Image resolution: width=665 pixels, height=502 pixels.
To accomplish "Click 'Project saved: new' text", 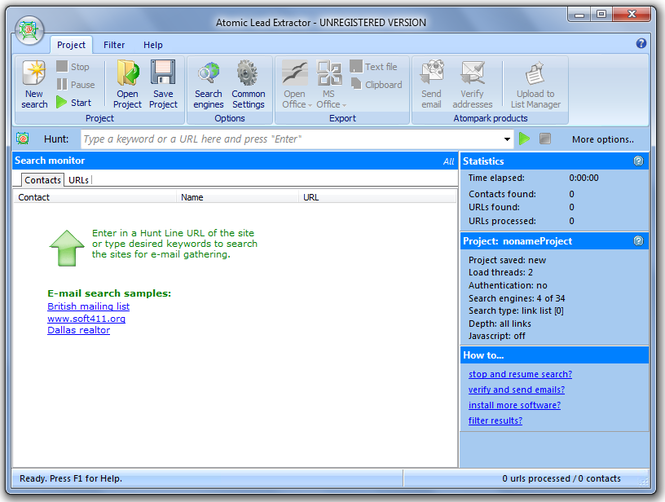I will (507, 260).
